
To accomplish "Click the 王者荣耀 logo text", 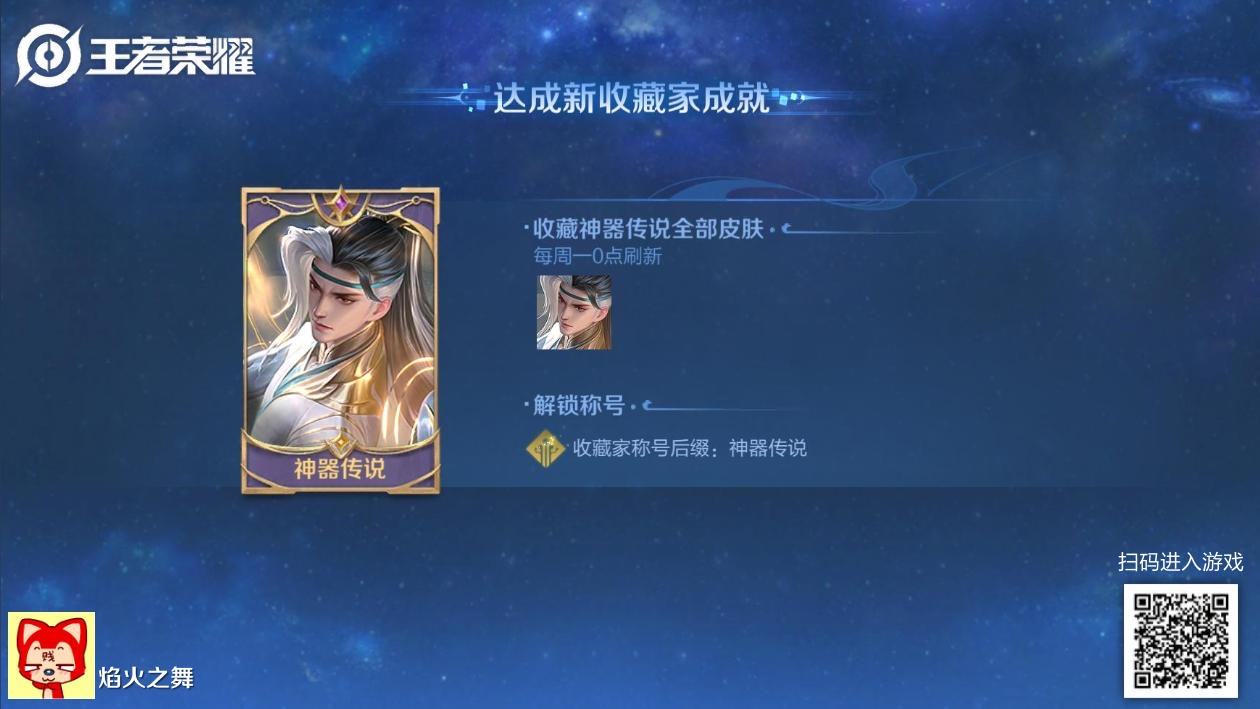I will pyautogui.click(x=170, y=57).
